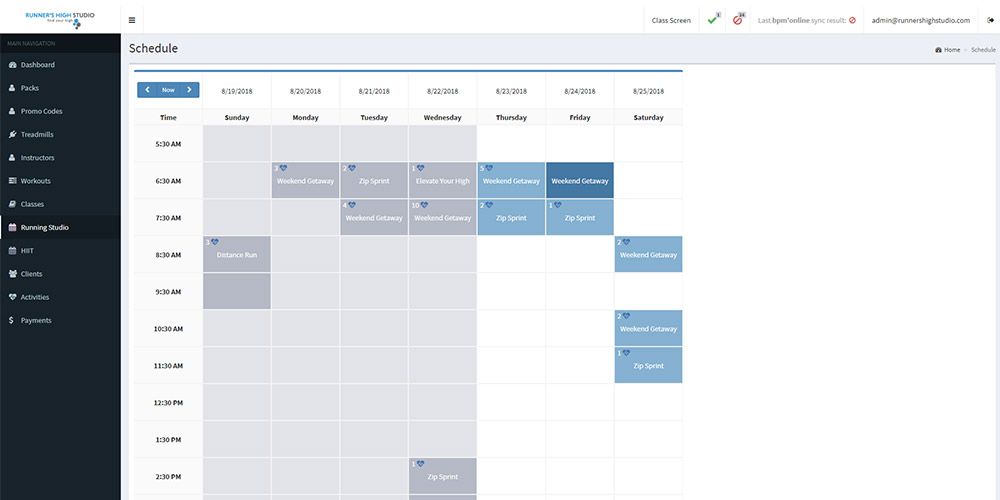
Task: Click the Activities heartbeat icon
Action: [12, 297]
